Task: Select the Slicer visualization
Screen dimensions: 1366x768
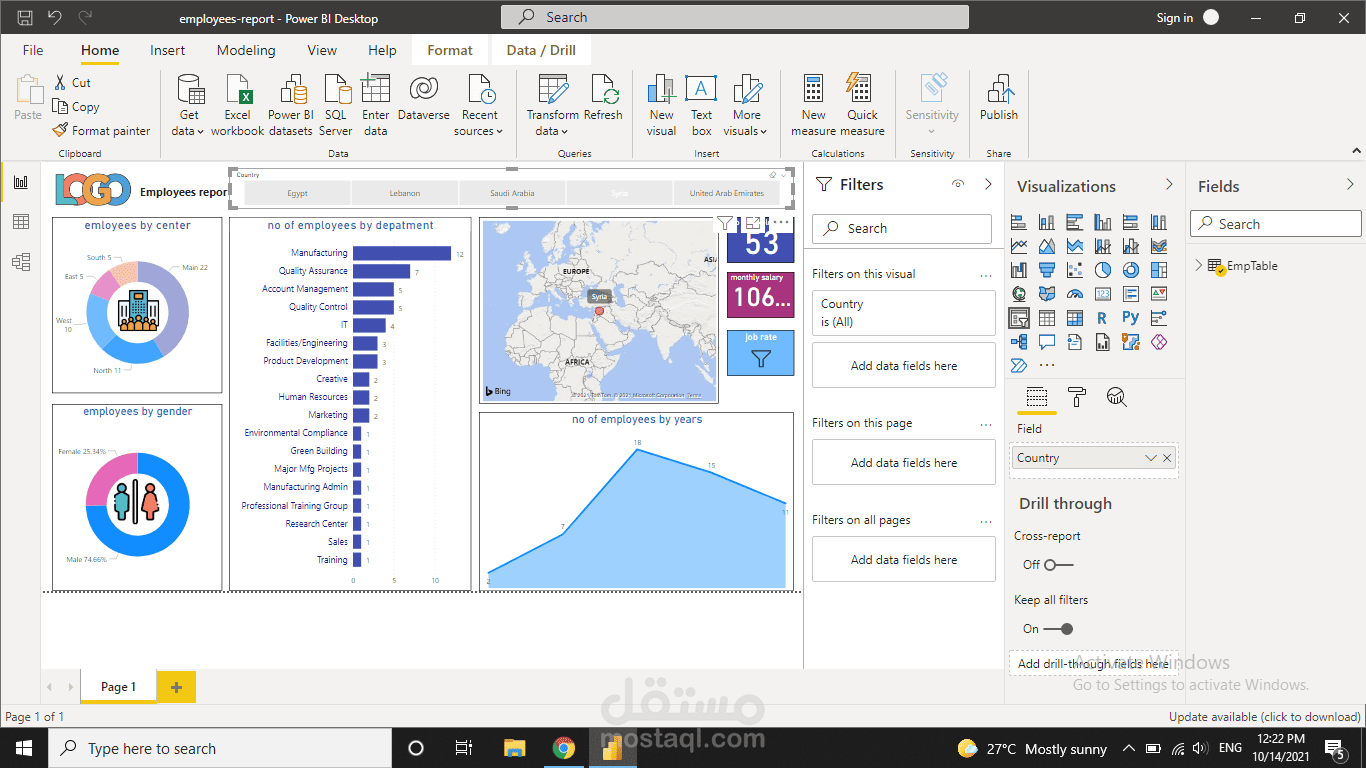Action: pos(1019,318)
